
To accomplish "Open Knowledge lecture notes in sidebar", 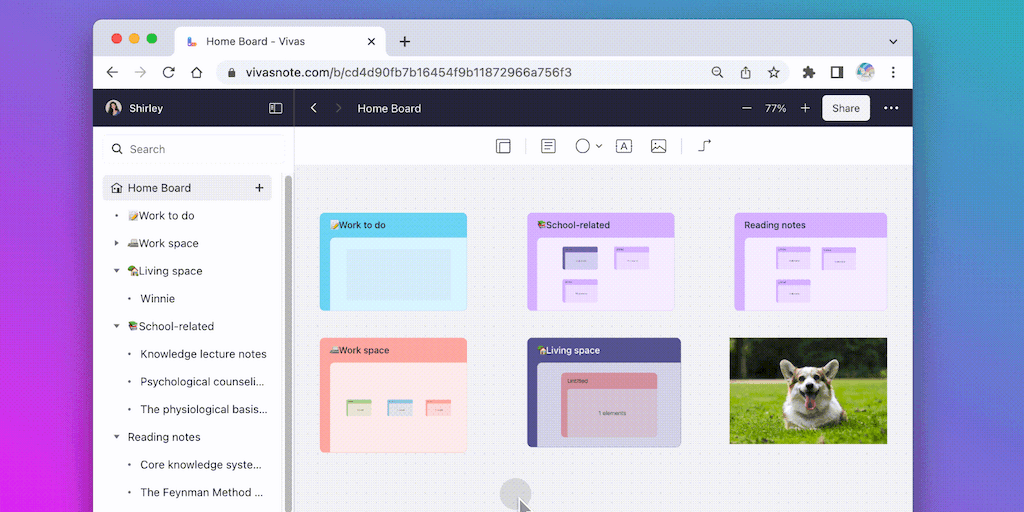I will pos(203,354).
